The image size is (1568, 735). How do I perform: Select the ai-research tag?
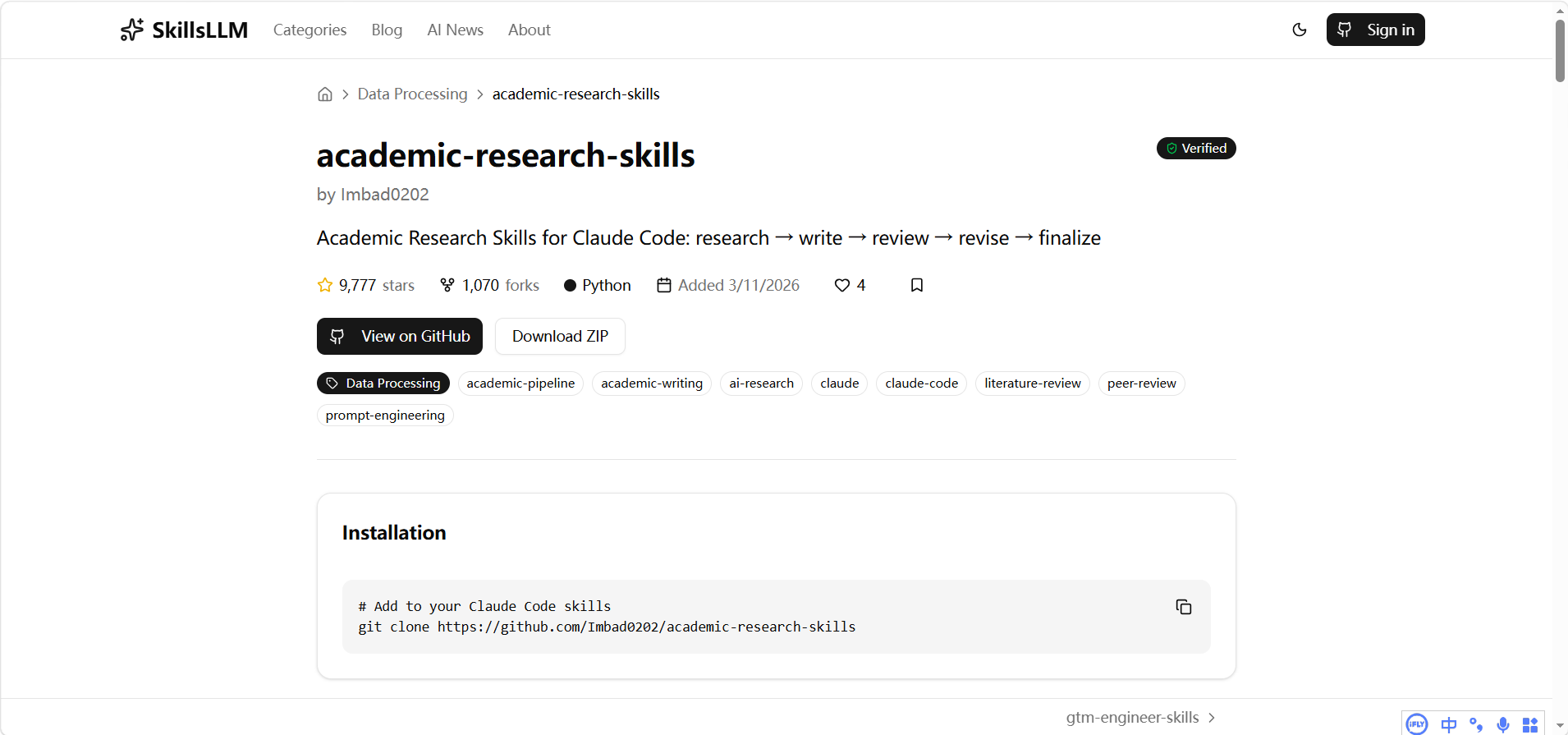[x=761, y=384]
